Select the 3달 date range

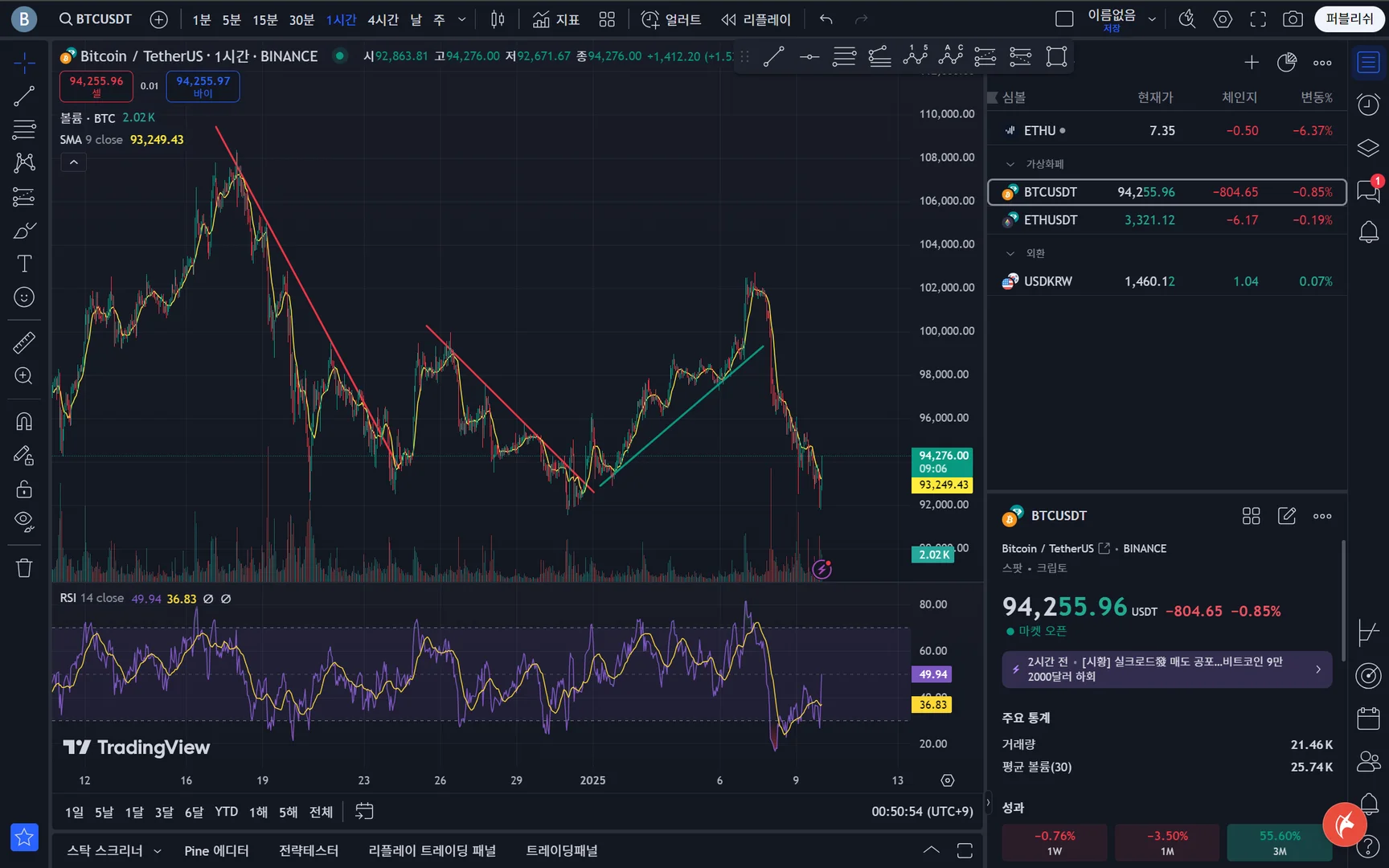(x=164, y=812)
